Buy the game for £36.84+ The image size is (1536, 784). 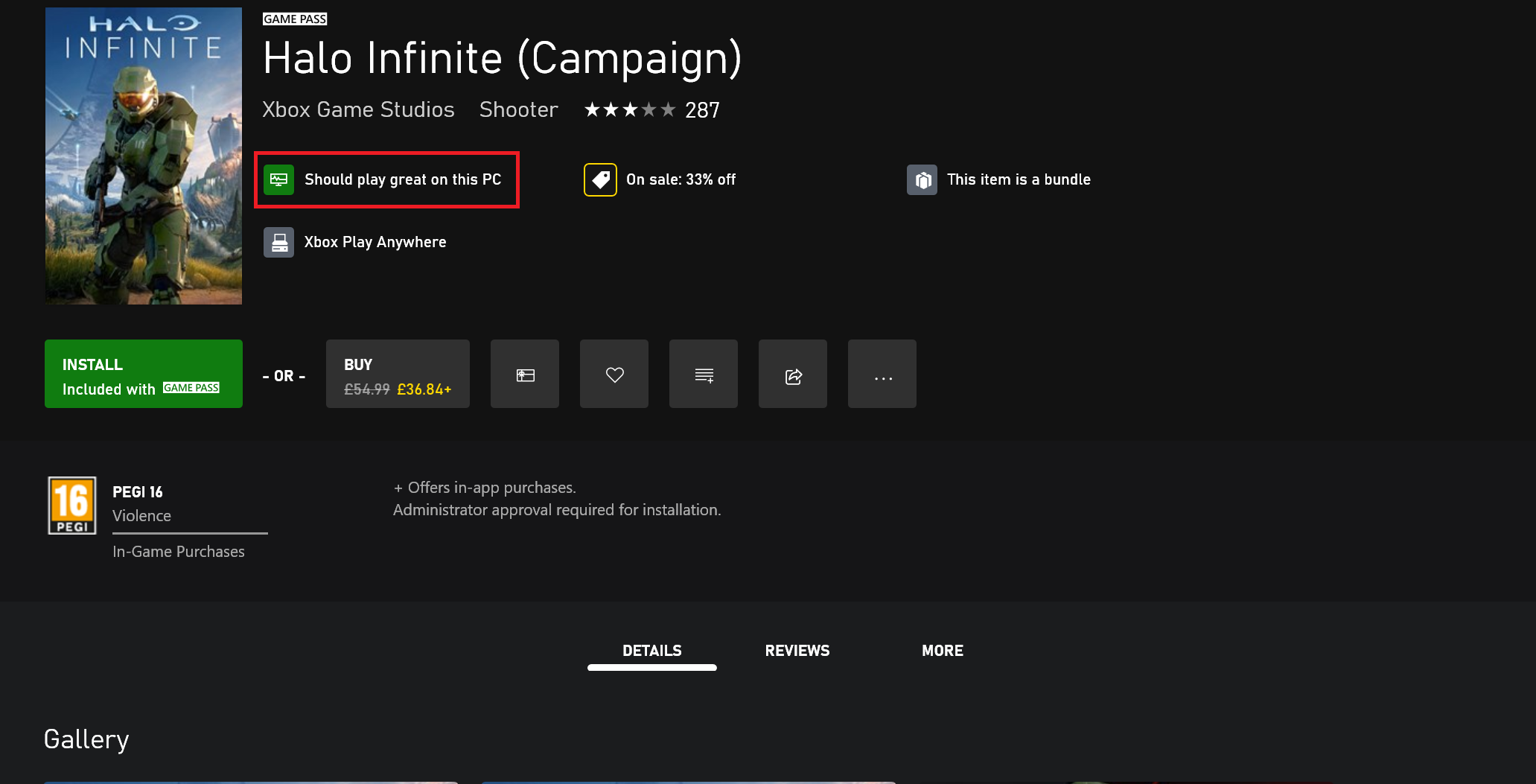tap(398, 374)
